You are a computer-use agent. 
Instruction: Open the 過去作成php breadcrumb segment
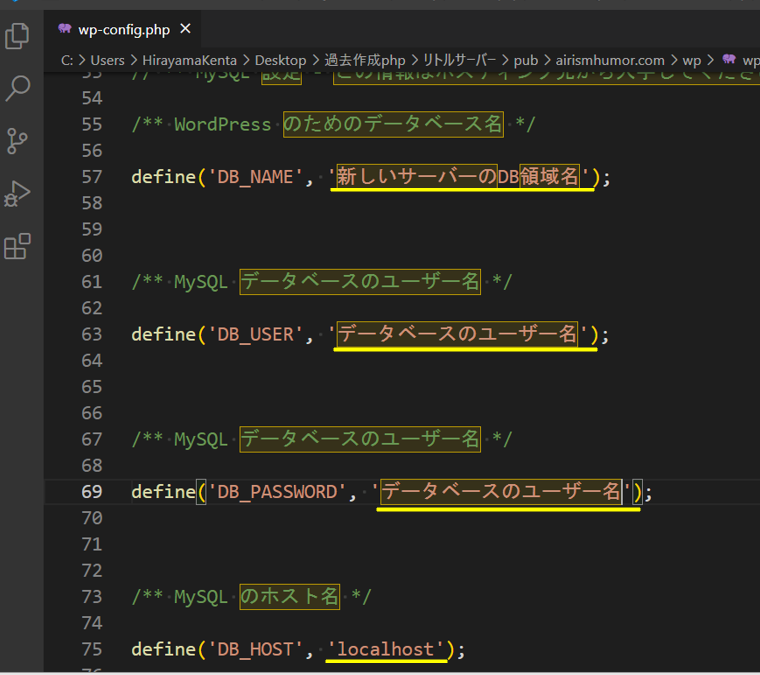pos(364,60)
